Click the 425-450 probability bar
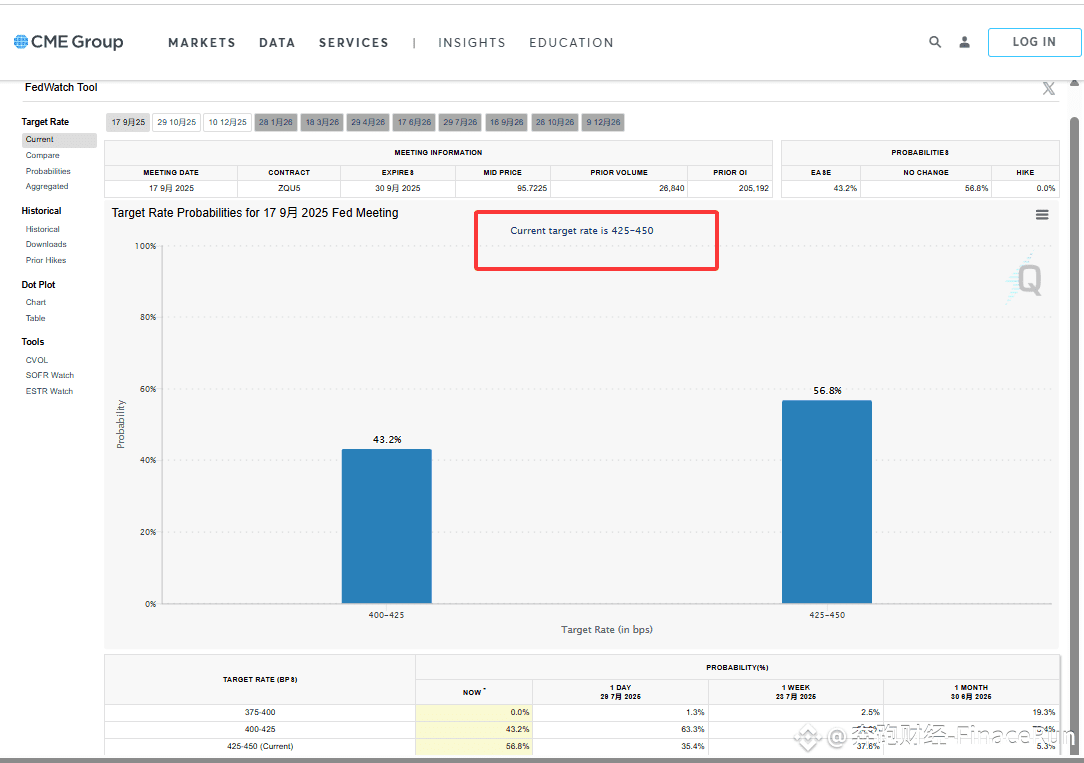The width and height of the screenshot is (1084, 763). point(827,502)
